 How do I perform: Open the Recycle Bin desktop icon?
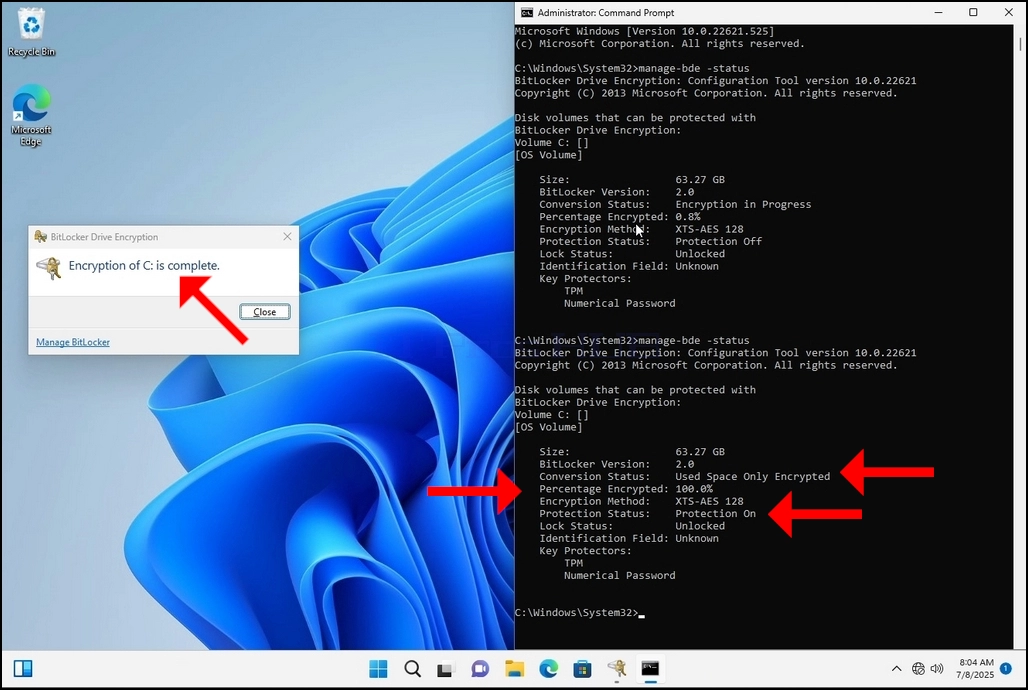point(31,32)
